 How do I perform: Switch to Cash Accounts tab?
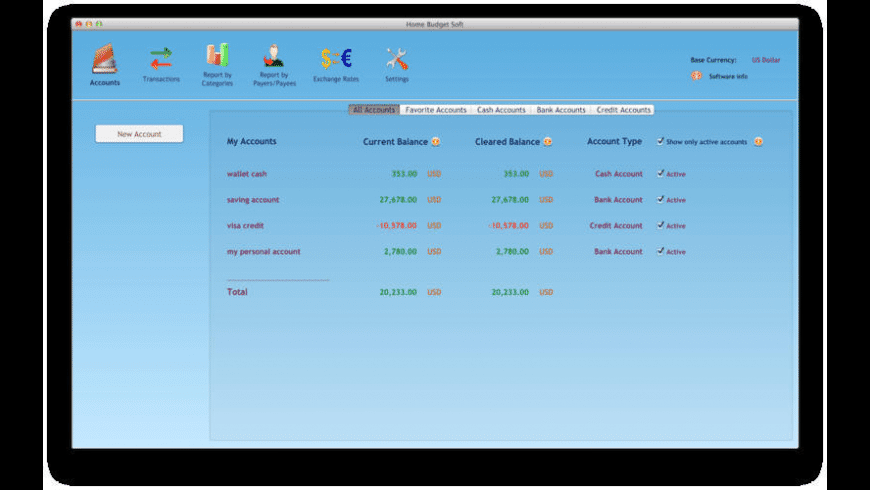(501, 110)
